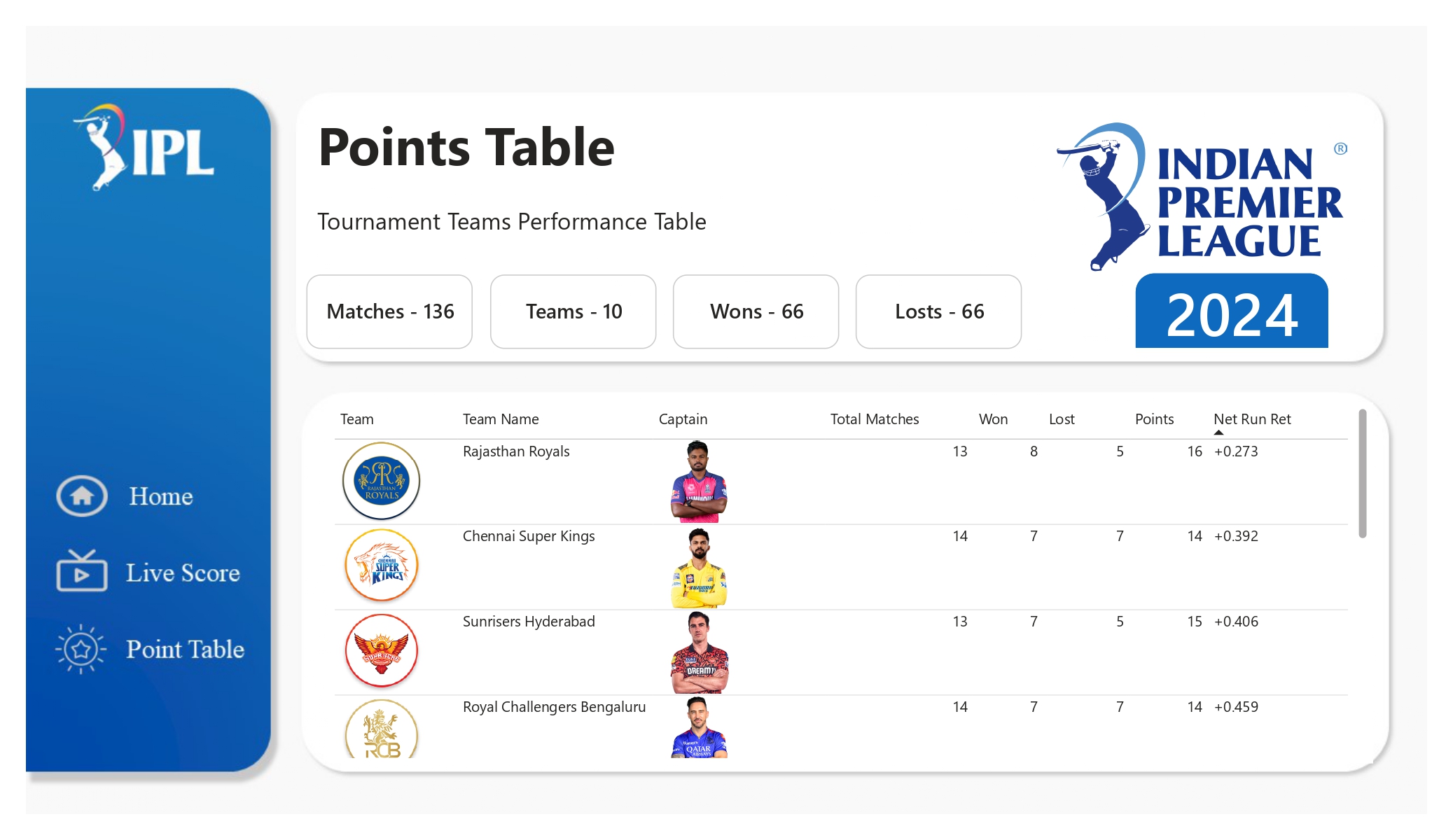Sort by Net Run Ret column header
The height and width of the screenshot is (840, 1453).
coord(1252,419)
